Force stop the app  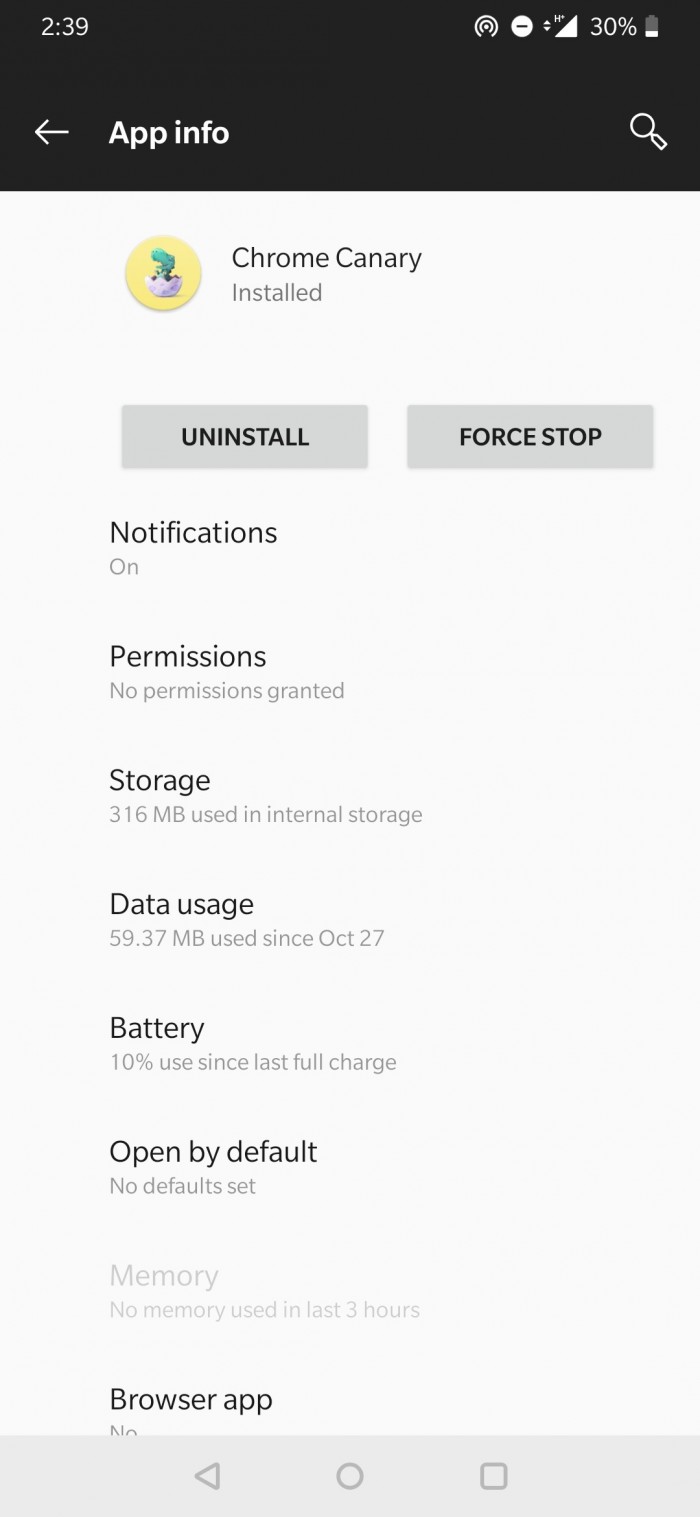530,436
